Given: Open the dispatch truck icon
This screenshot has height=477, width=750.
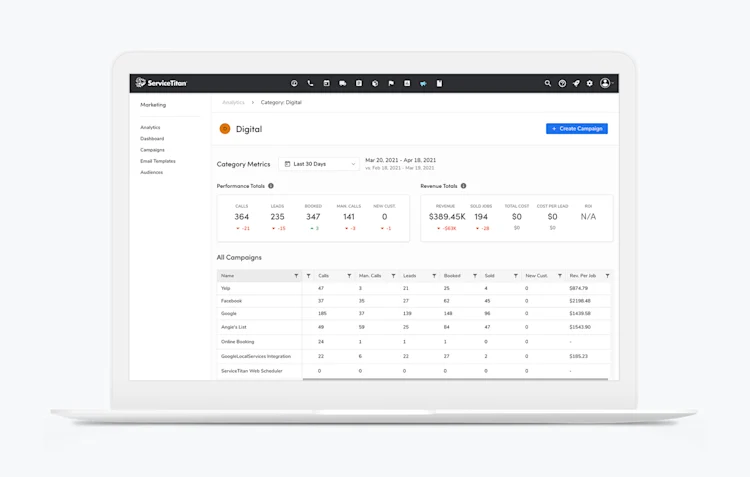Looking at the screenshot, I should click(342, 83).
